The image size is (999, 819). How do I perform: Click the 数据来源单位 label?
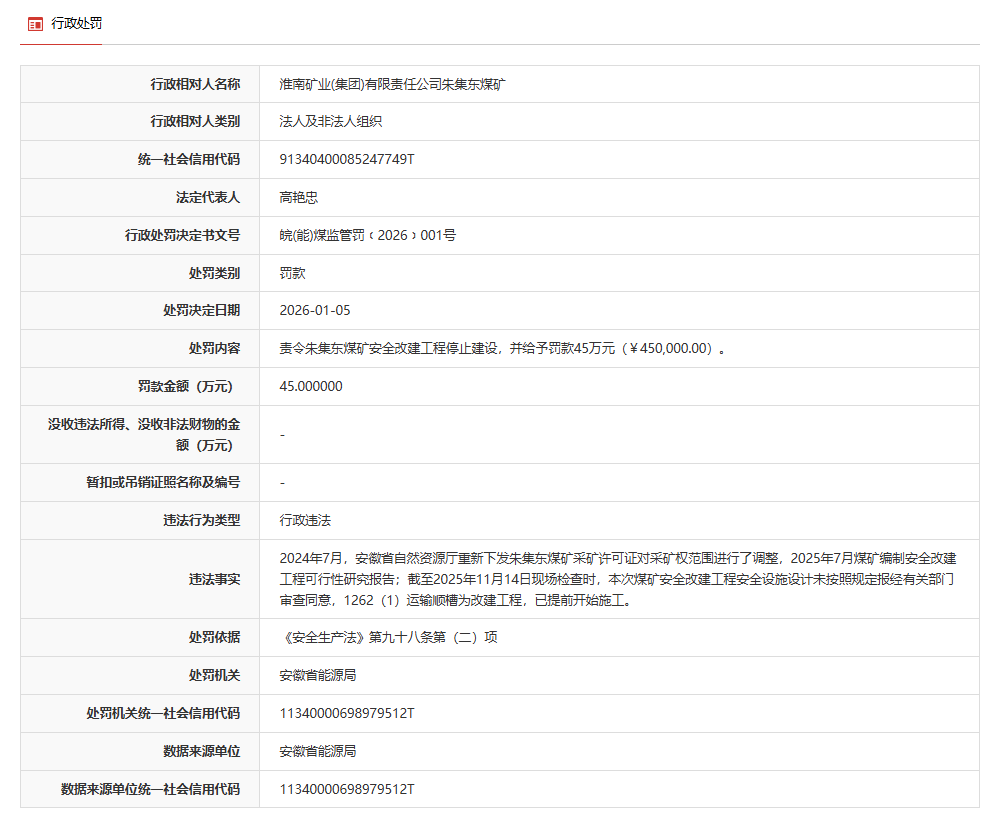(201, 751)
